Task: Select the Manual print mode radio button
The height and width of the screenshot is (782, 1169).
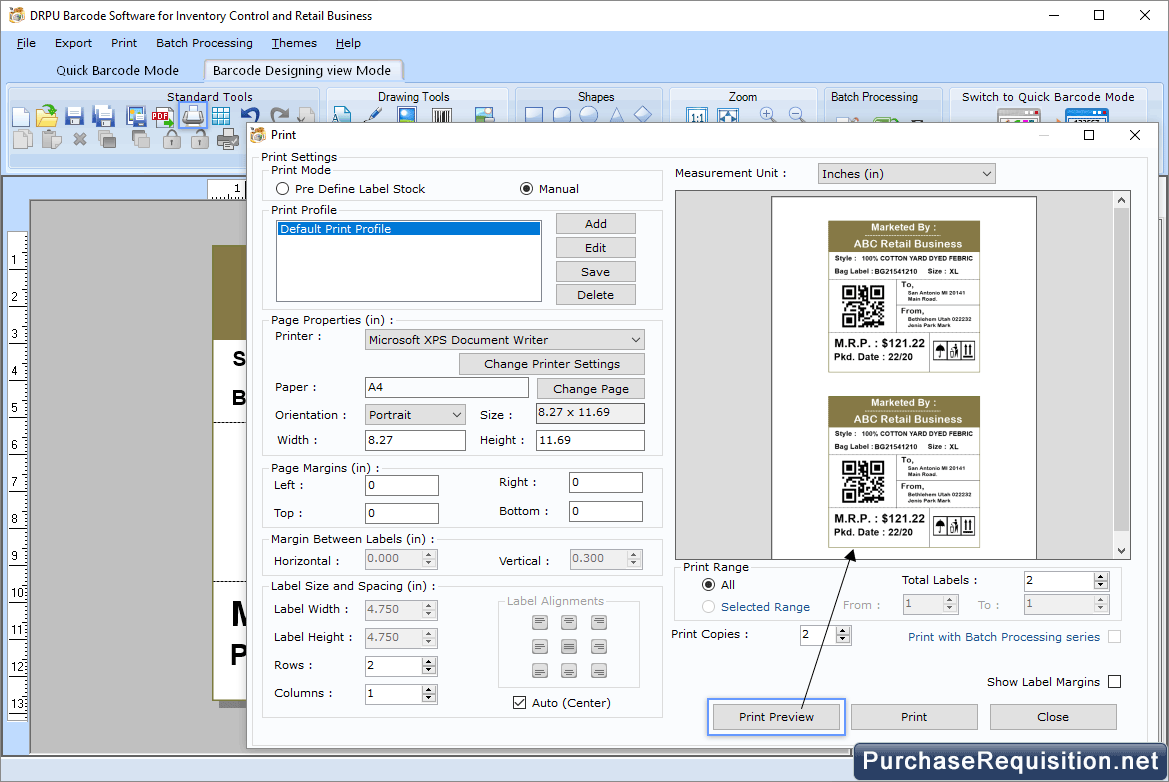Action: (x=527, y=190)
